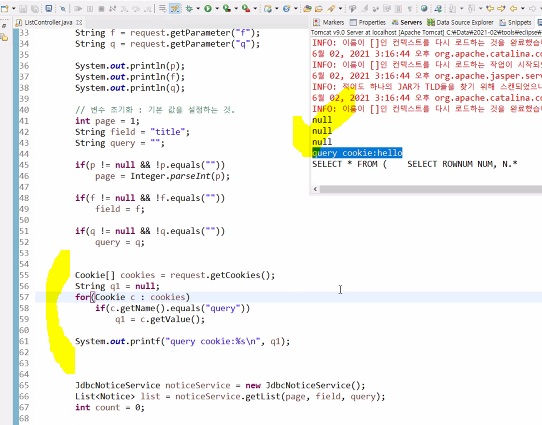Switch to the Snippets tab
The width and height of the screenshot is (542, 425).
(x=515, y=22)
